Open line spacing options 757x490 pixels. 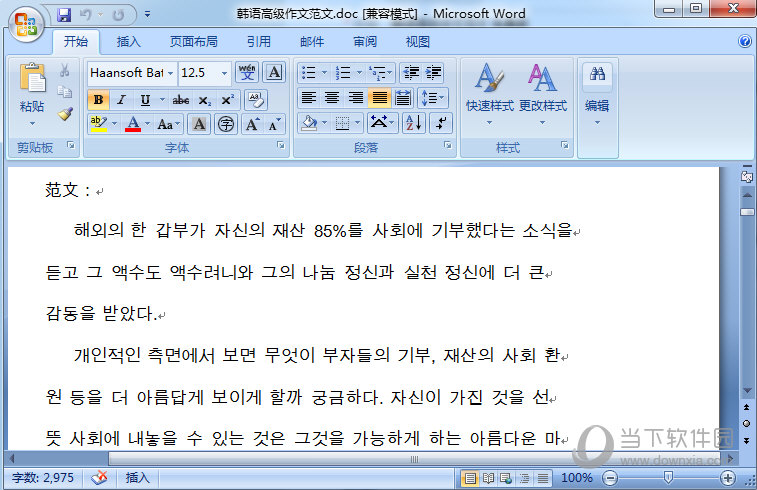click(433, 98)
